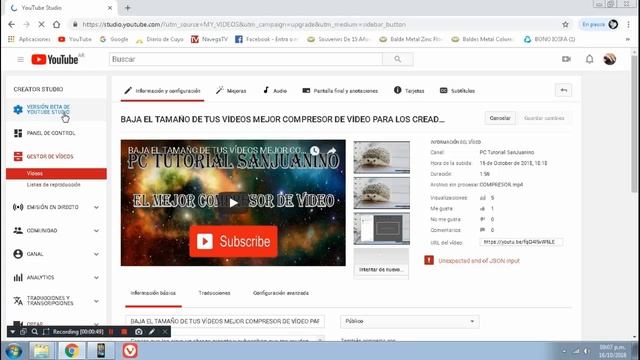Open the Vídeos sidebar item
Image resolution: width=640 pixels, height=360 pixels.
56,173
